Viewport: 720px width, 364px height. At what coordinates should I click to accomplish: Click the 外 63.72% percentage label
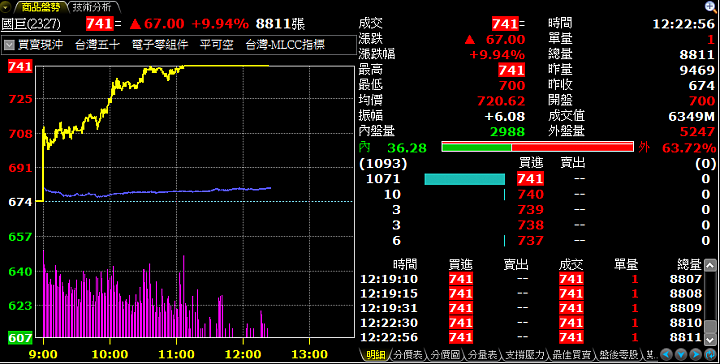(x=677, y=148)
